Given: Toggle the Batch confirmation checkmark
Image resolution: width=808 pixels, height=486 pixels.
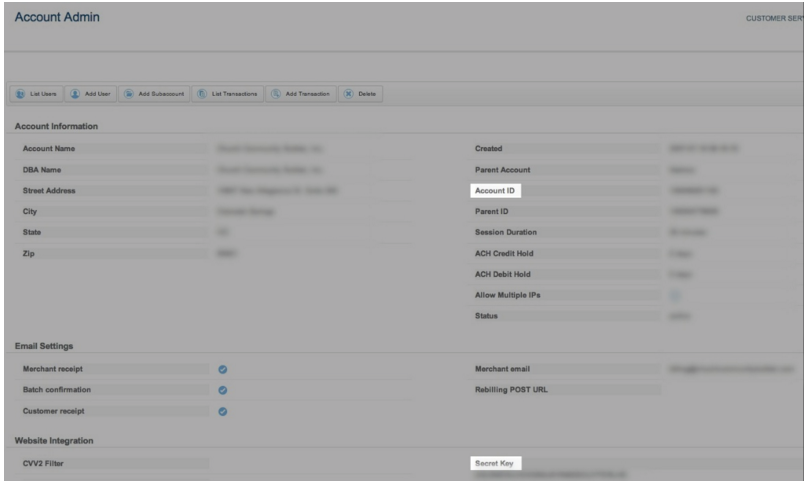Looking at the screenshot, I should (223, 390).
